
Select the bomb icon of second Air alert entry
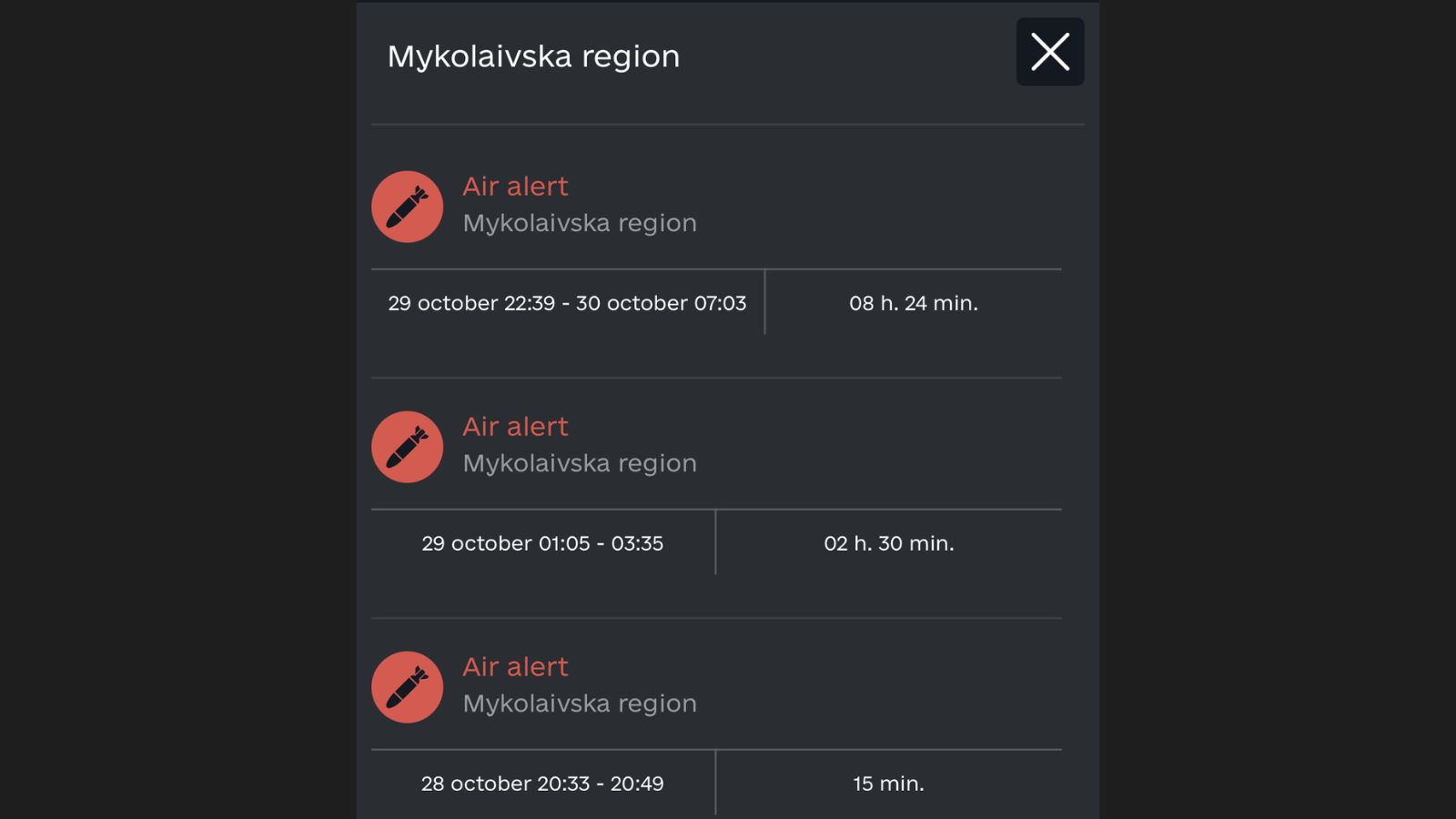click(x=407, y=447)
